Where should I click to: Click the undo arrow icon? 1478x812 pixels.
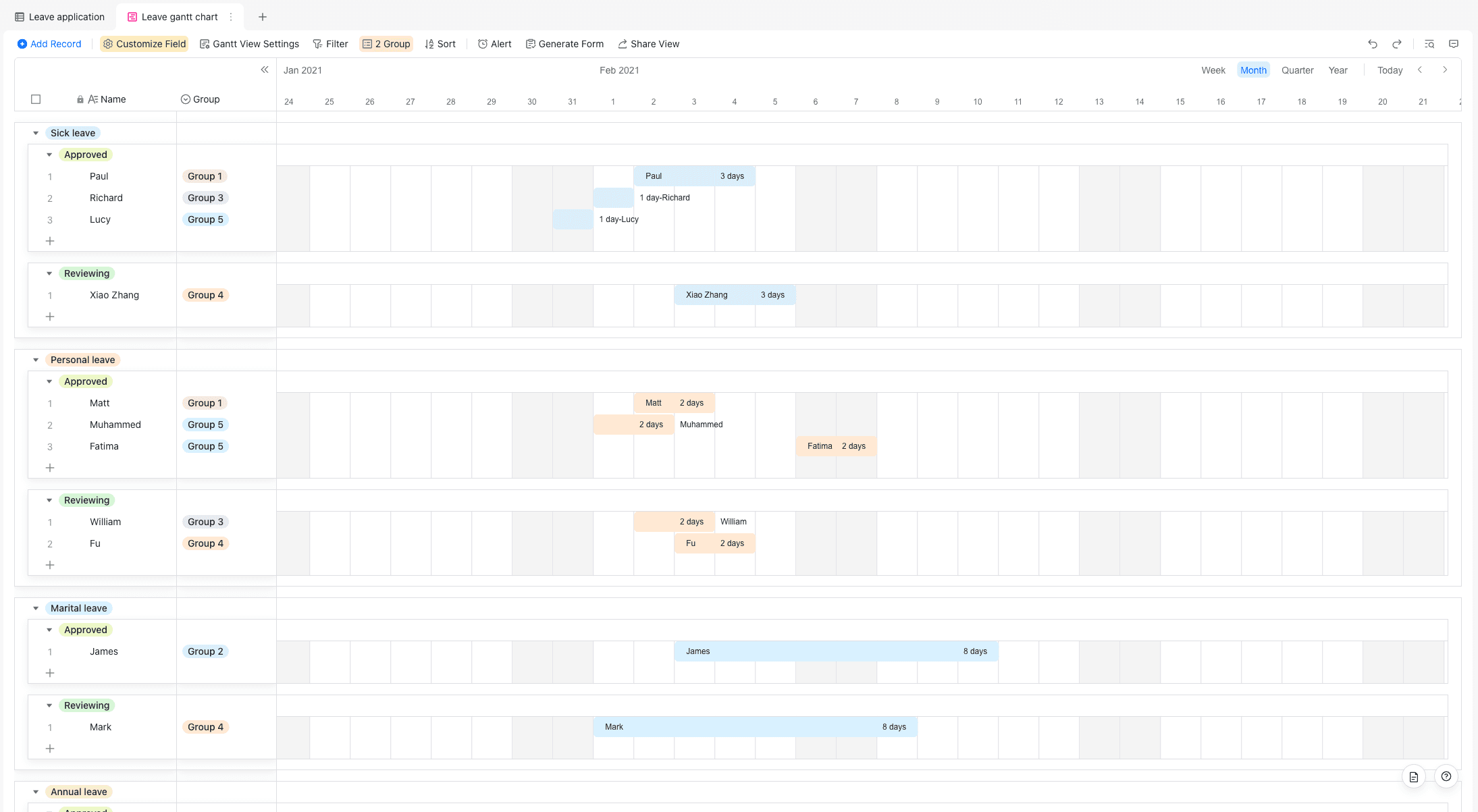pos(1373,44)
